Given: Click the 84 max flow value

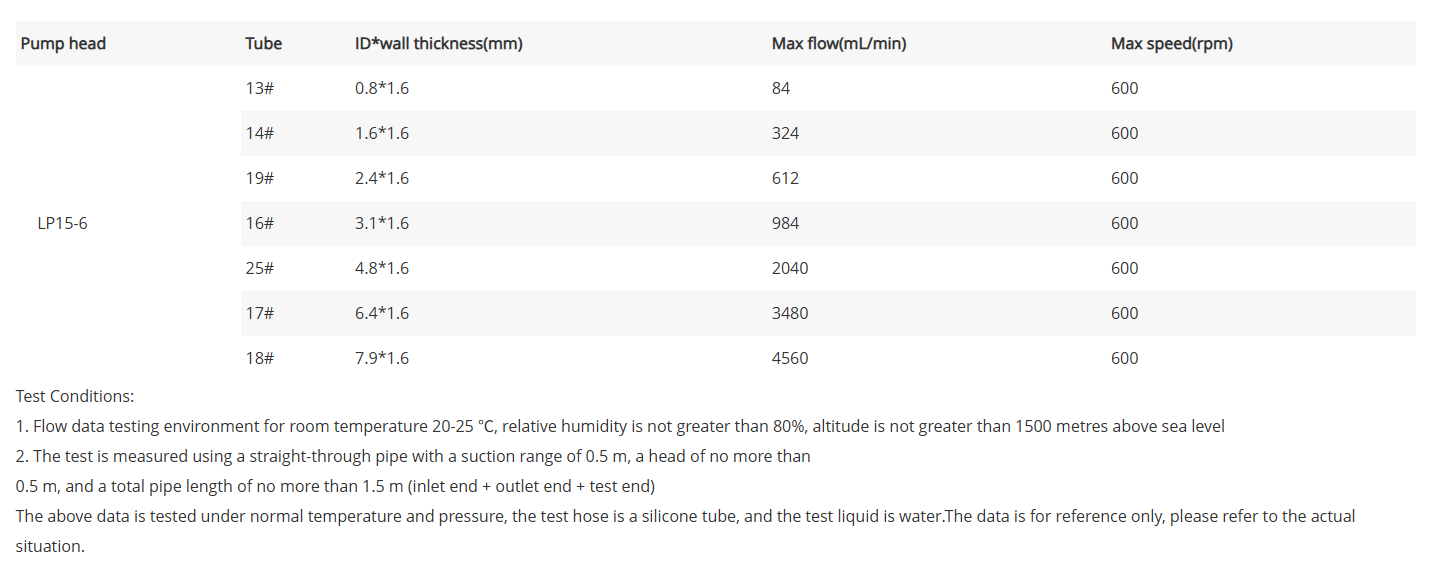Looking at the screenshot, I should click(781, 88).
